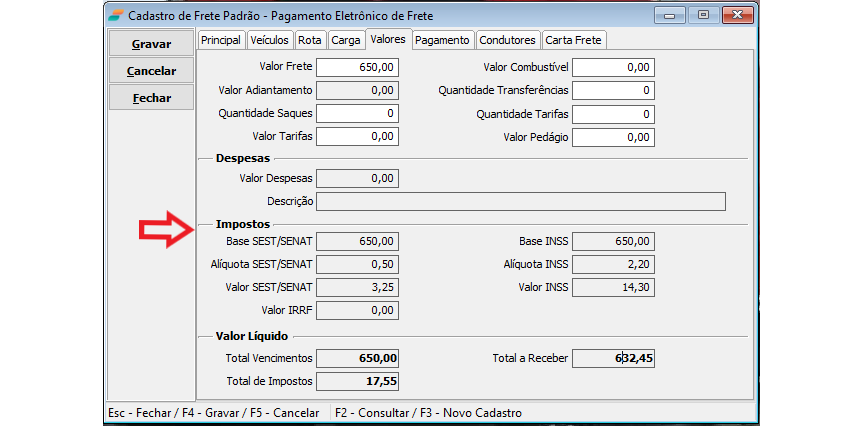This screenshot has height=426, width=862.
Task: Select the Quantidade Transferências field
Action: coord(613,91)
